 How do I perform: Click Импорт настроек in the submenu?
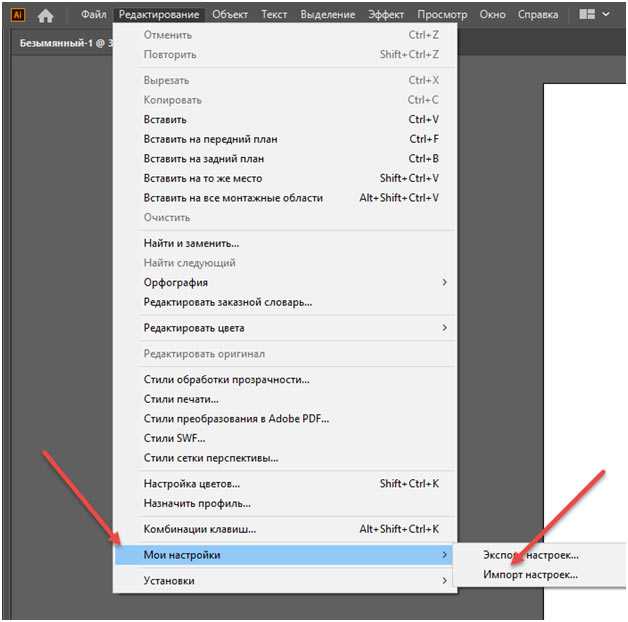[541, 575]
